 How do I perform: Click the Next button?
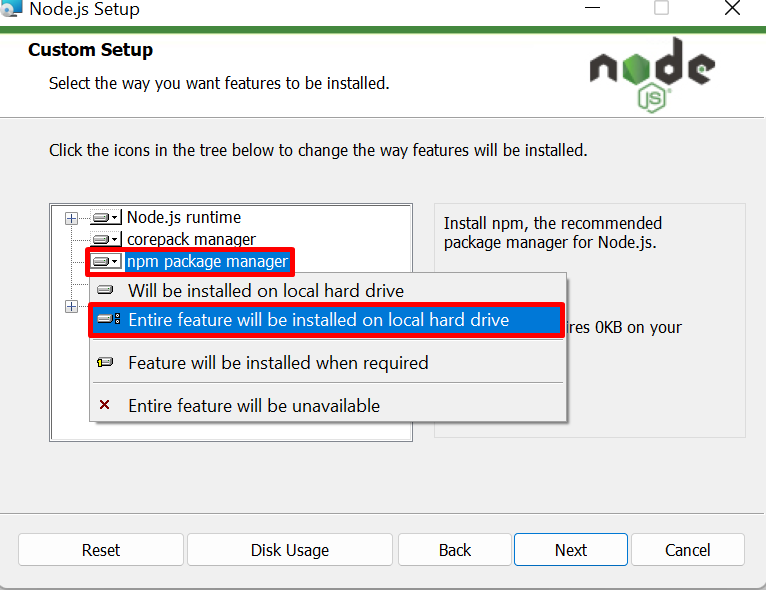tap(571, 550)
